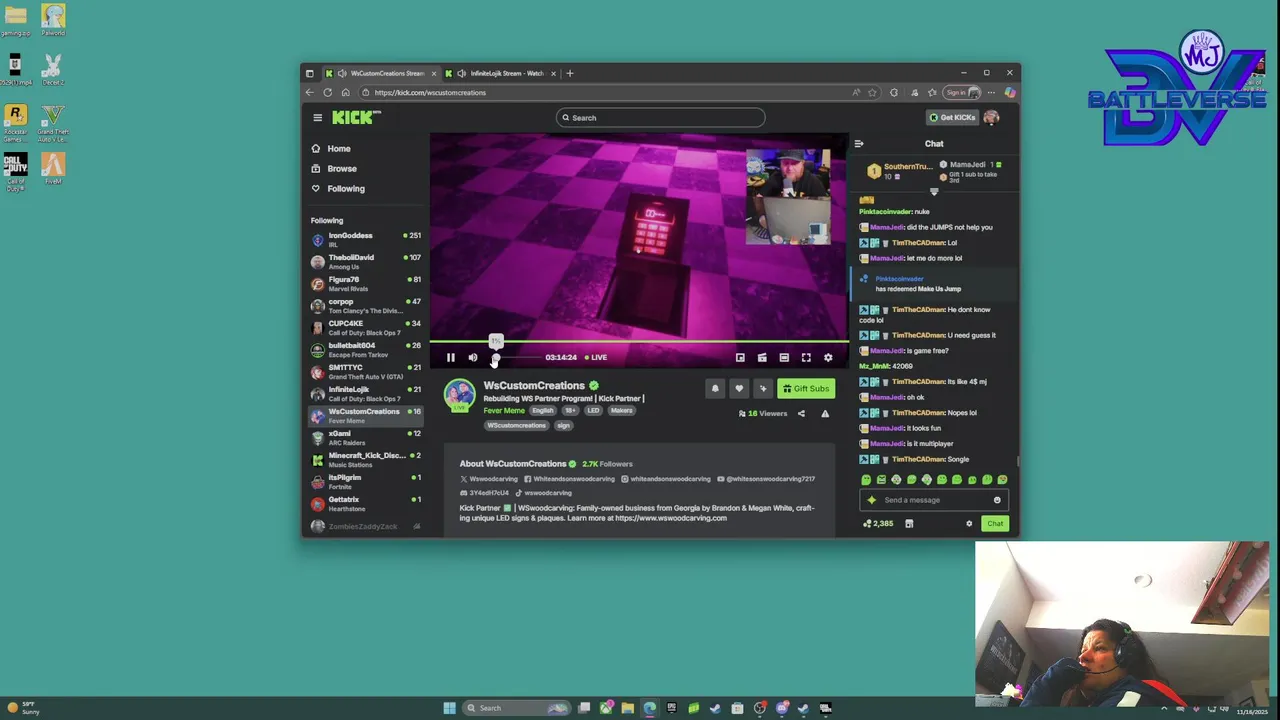
Task: Open a new browser tab
Action: point(570,73)
